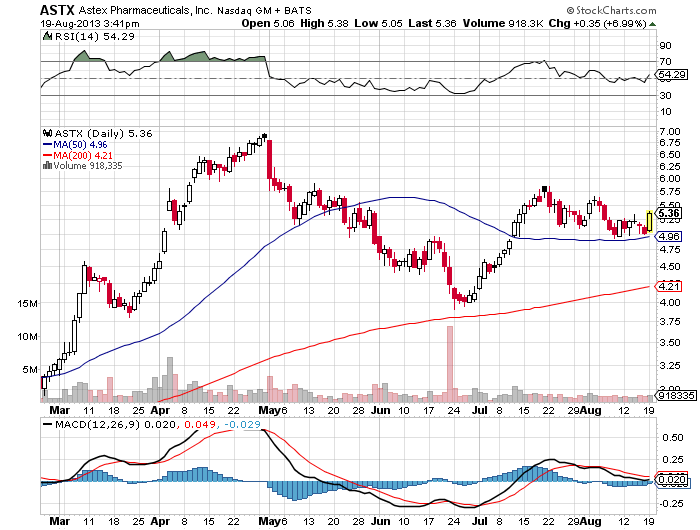The image size is (700, 530).
Task: Click 29Aug on the date axis under MACD panel
Action: [584, 521]
